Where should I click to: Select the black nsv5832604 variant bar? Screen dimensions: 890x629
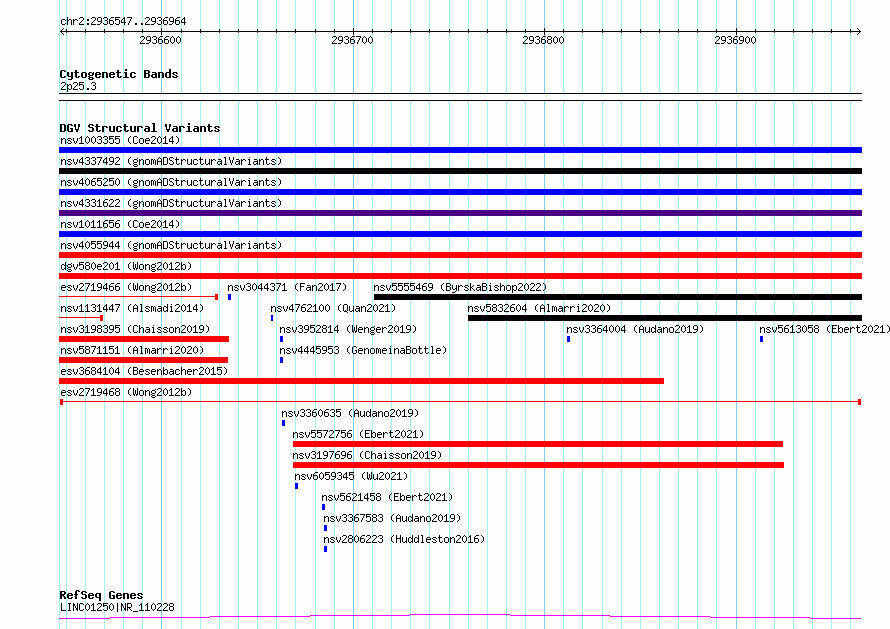665,318
